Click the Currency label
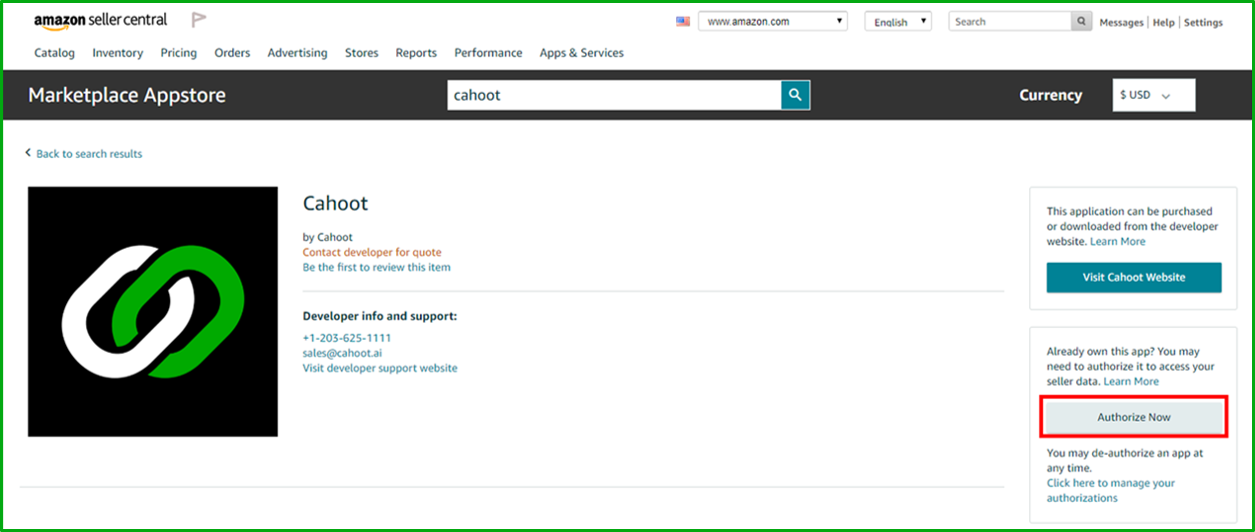This screenshot has width=1255, height=532. point(1050,95)
